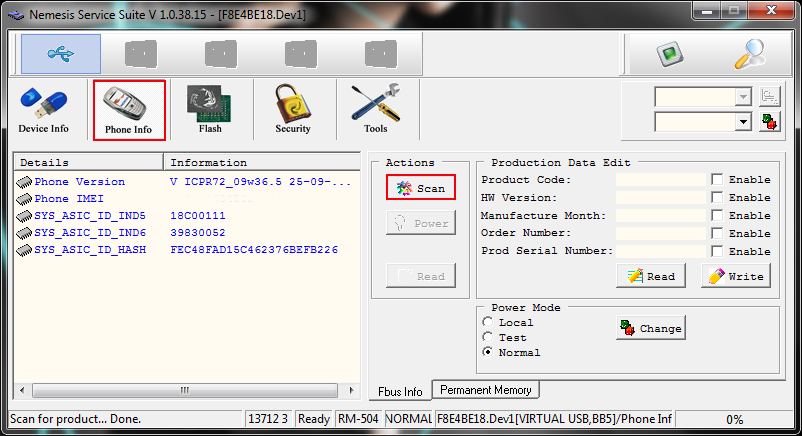This screenshot has height=436, width=802.
Task: Click the Details column header
Action: tap(88, 162)
